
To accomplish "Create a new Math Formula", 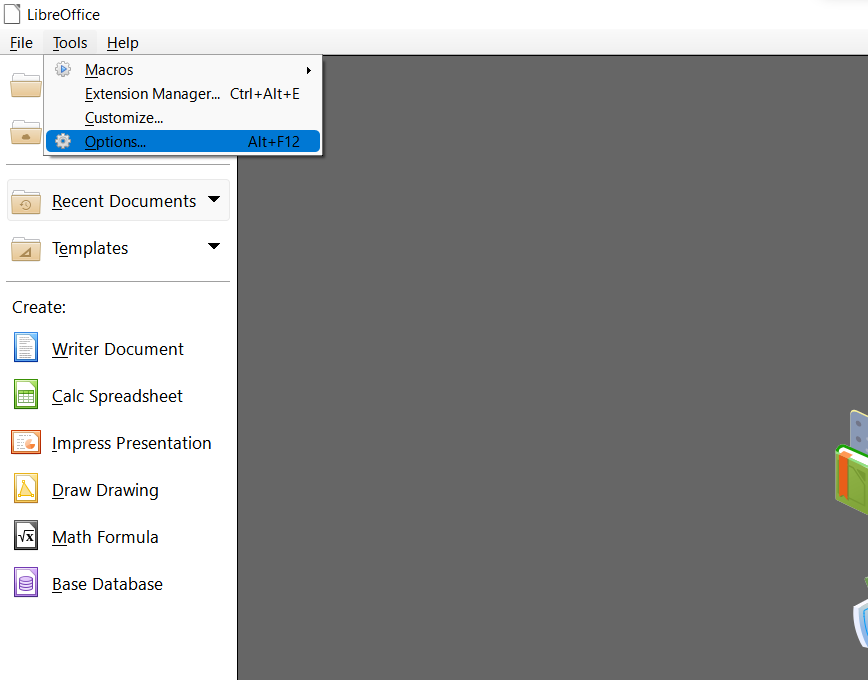I will point(105,537).
